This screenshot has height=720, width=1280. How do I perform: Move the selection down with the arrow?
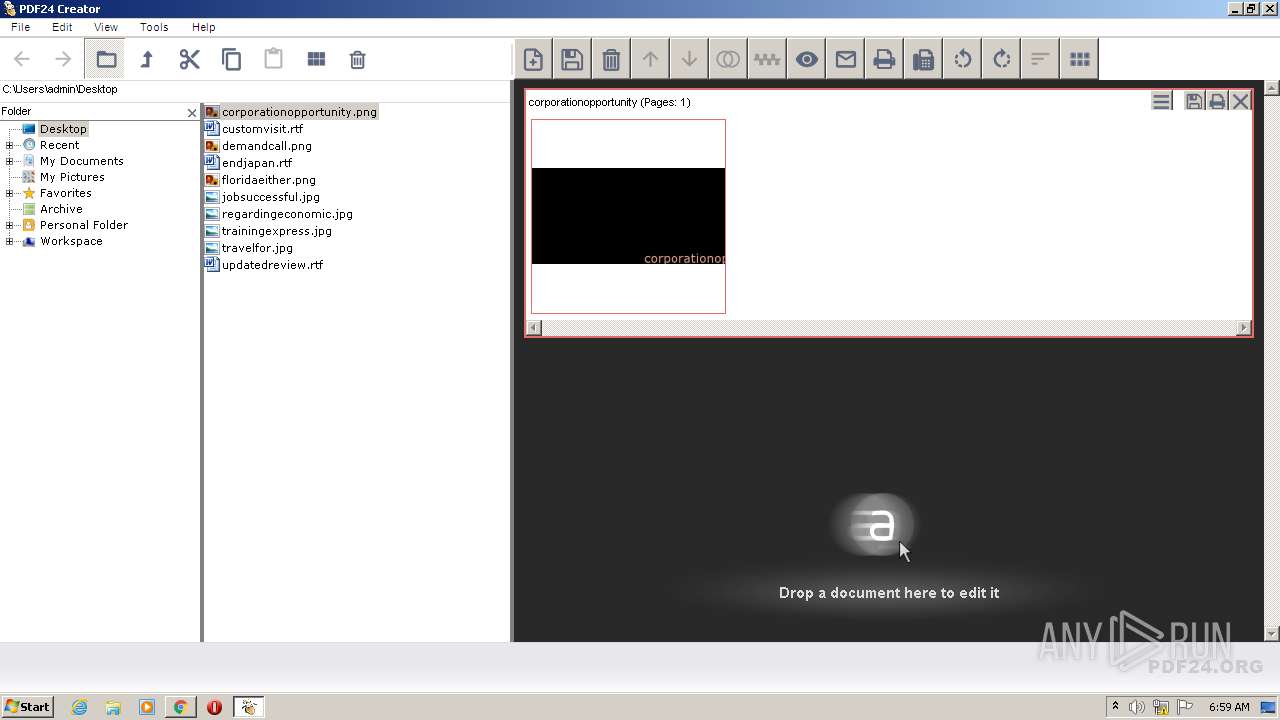point(689,60)
